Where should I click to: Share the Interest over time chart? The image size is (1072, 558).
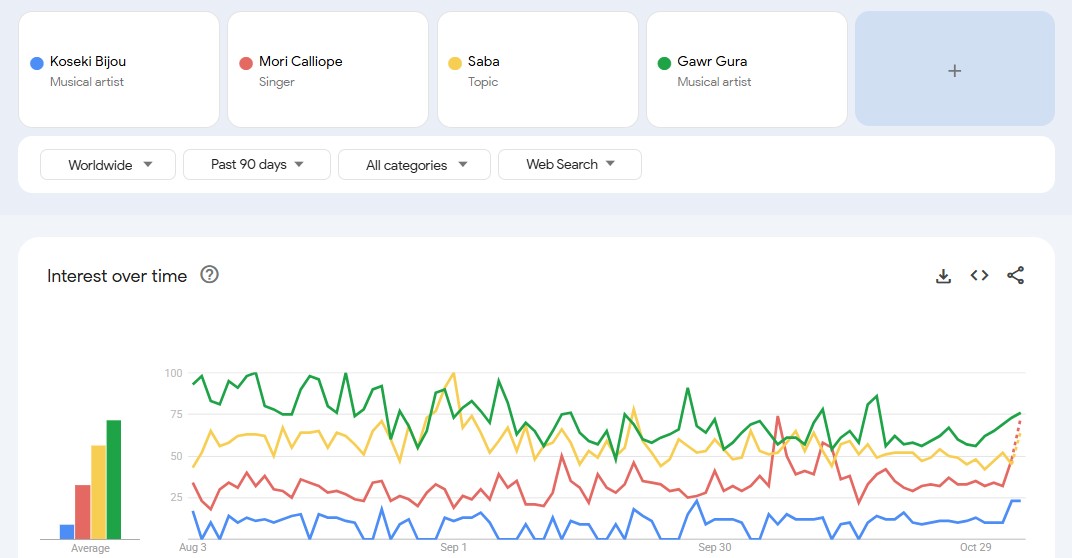1016,276
